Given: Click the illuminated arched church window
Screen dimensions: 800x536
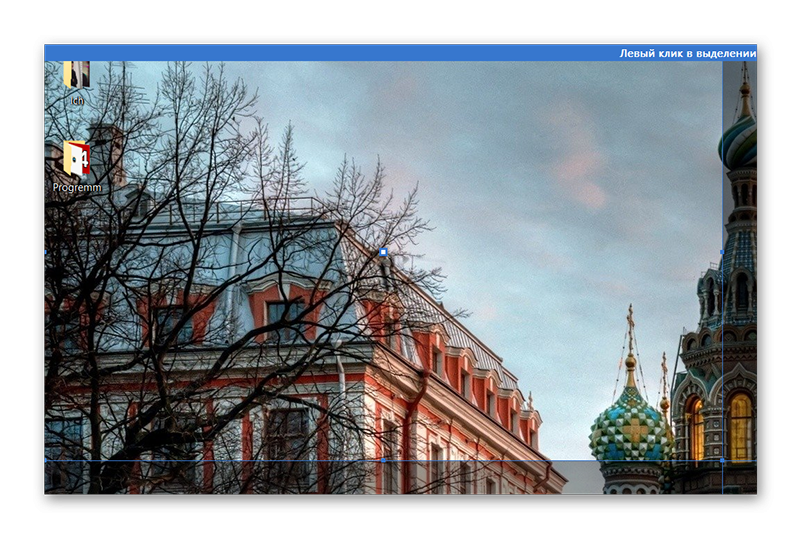Looking at the screenshot, I should [x=739, y=425].
